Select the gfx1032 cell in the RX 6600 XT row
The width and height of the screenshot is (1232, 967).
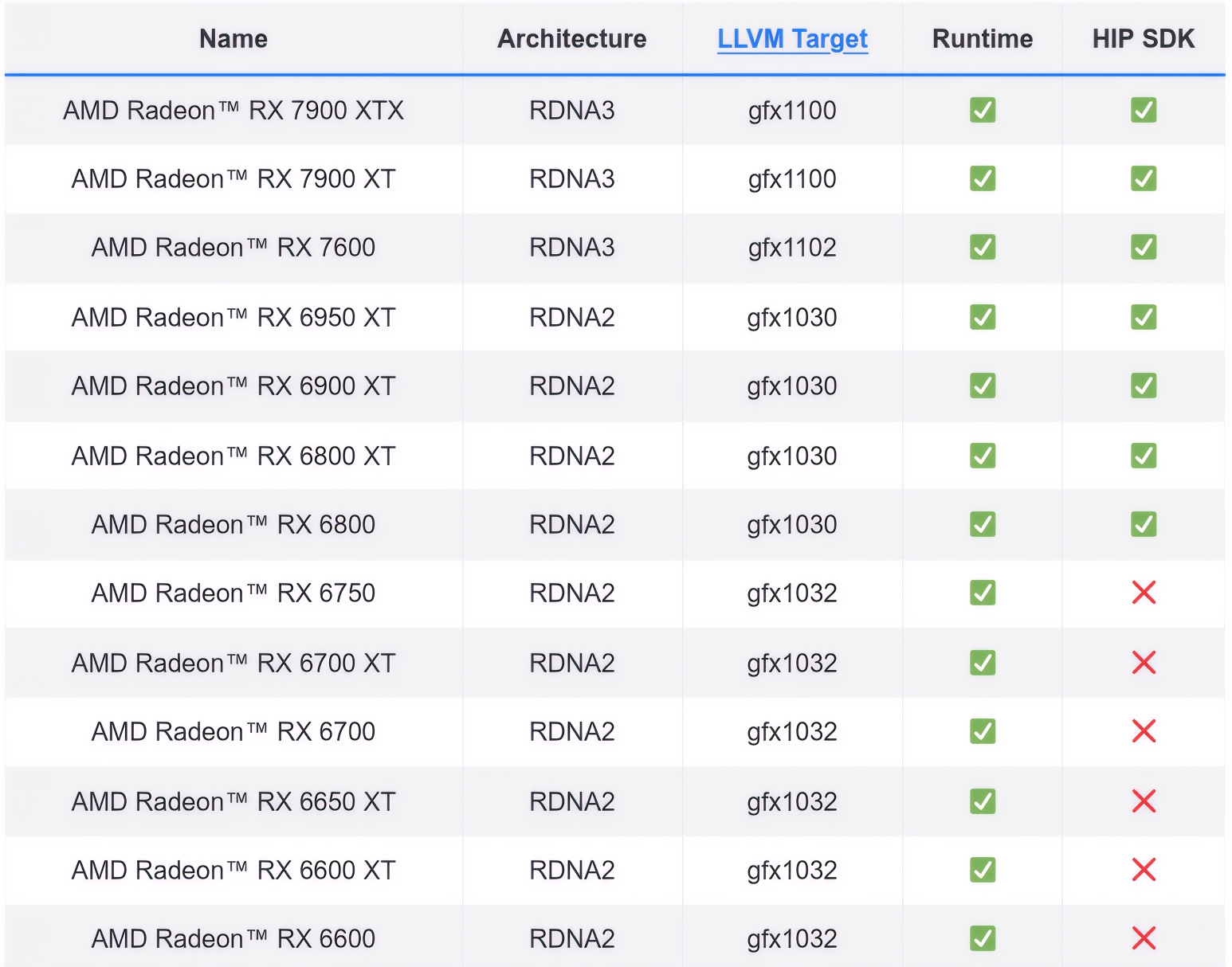click(x=792, y=871)
